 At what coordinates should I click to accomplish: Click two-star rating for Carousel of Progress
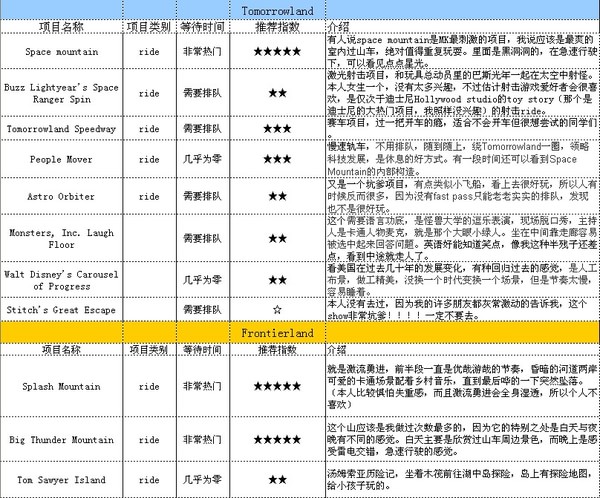tap(277, 280)
